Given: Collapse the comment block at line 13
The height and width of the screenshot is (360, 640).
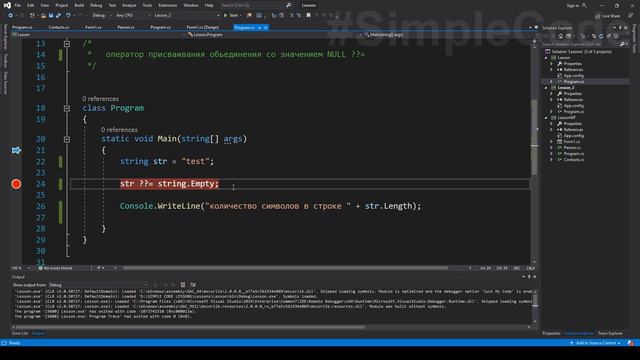Looking at the screenshot, I should (67, 44).
